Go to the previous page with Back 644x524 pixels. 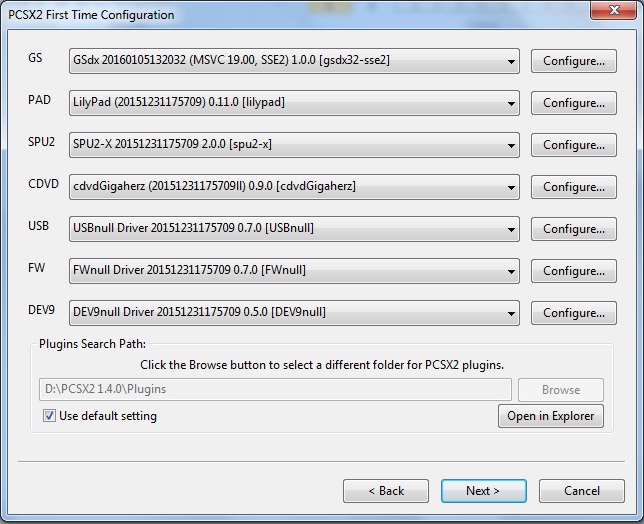(386, 491)
